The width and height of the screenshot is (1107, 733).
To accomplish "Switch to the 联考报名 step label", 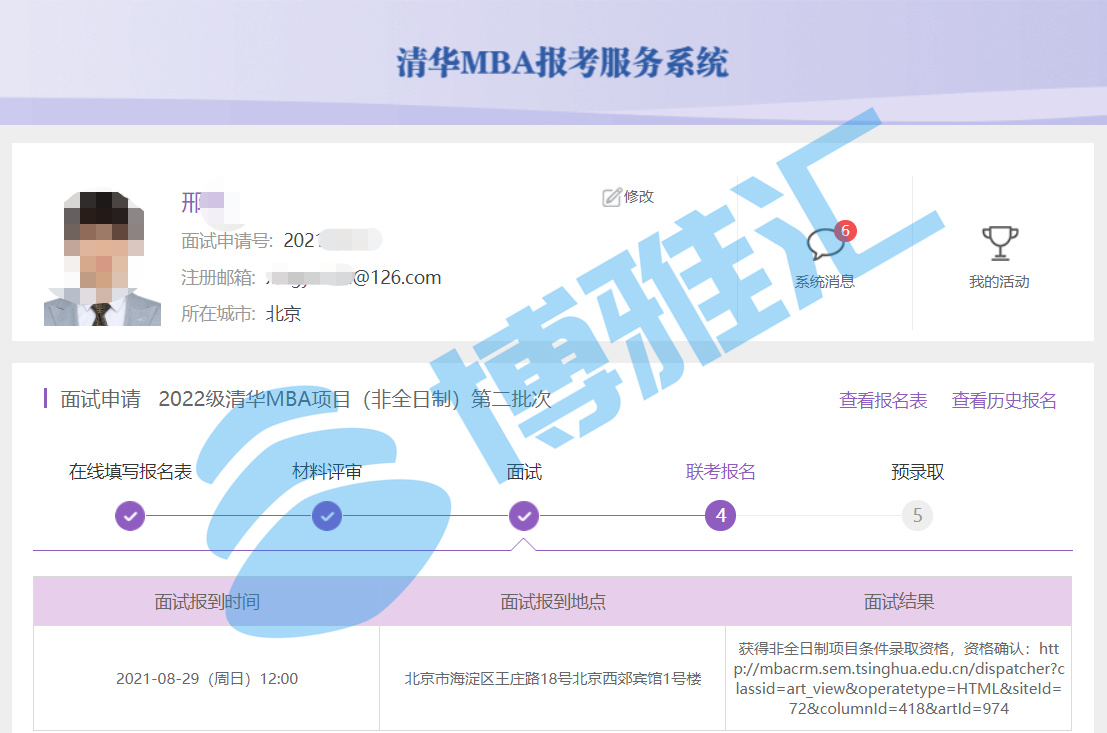I will pos(720,472).
